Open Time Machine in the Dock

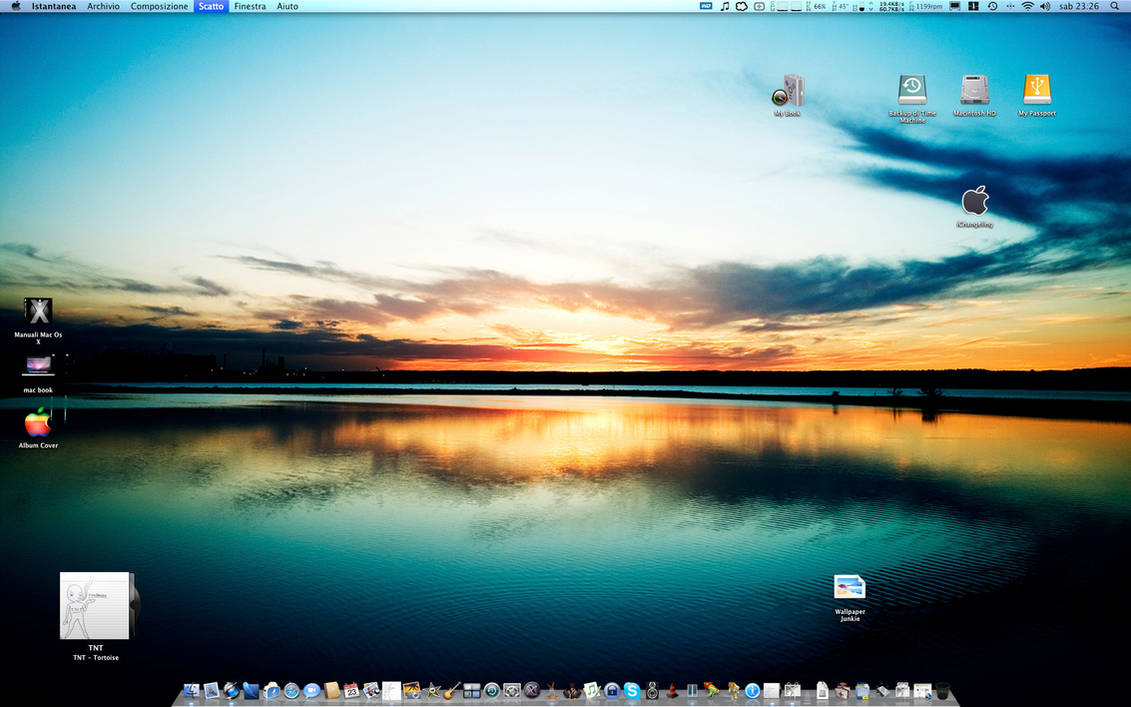click(492, 691)
